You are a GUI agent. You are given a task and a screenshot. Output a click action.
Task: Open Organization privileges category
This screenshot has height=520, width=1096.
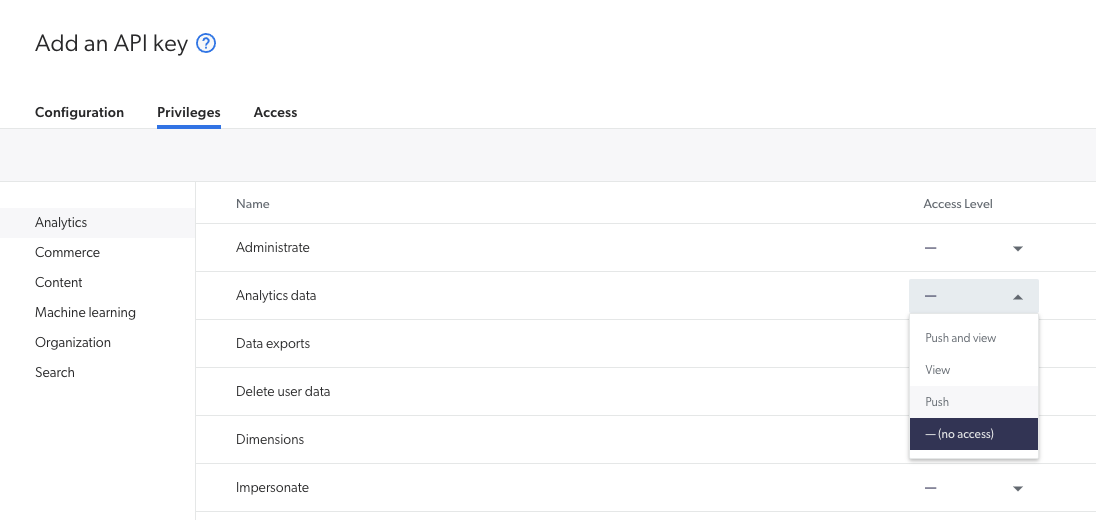click(x=72, y=342)
